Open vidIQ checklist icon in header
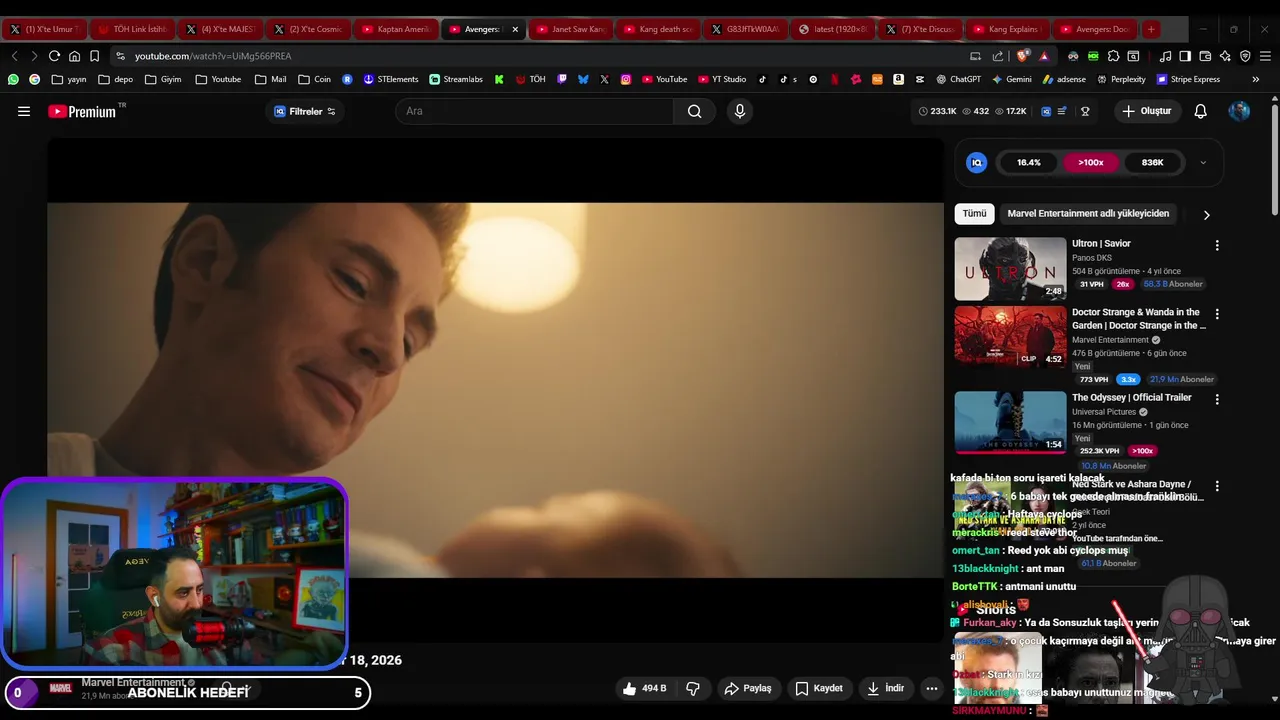Screen dimensions: 1280x720 coord(1062,111)
